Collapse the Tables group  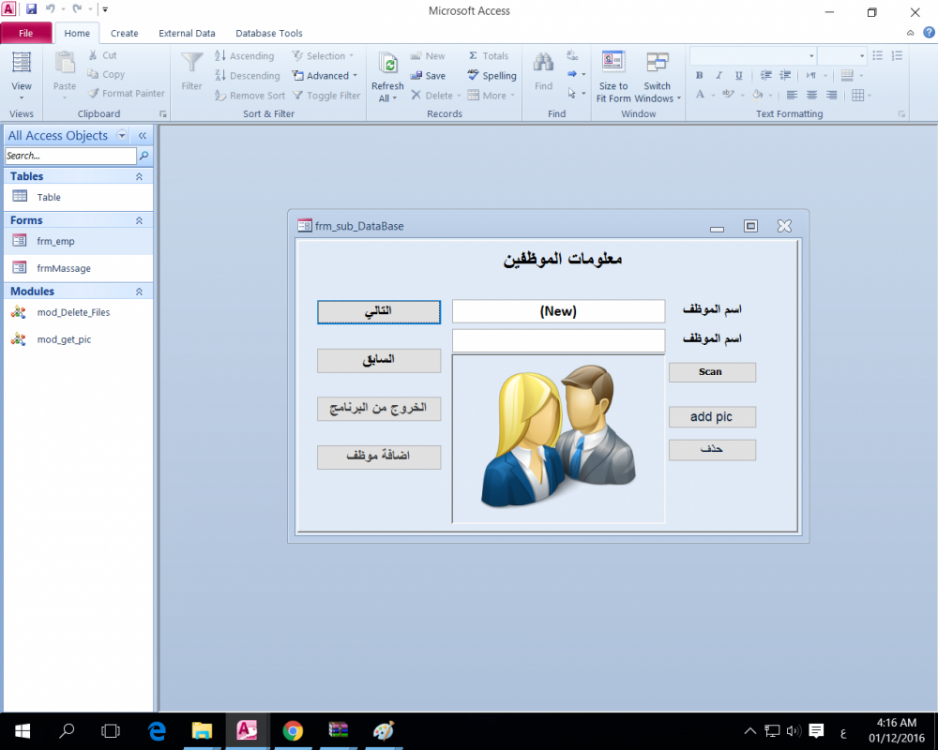point(139,176)
